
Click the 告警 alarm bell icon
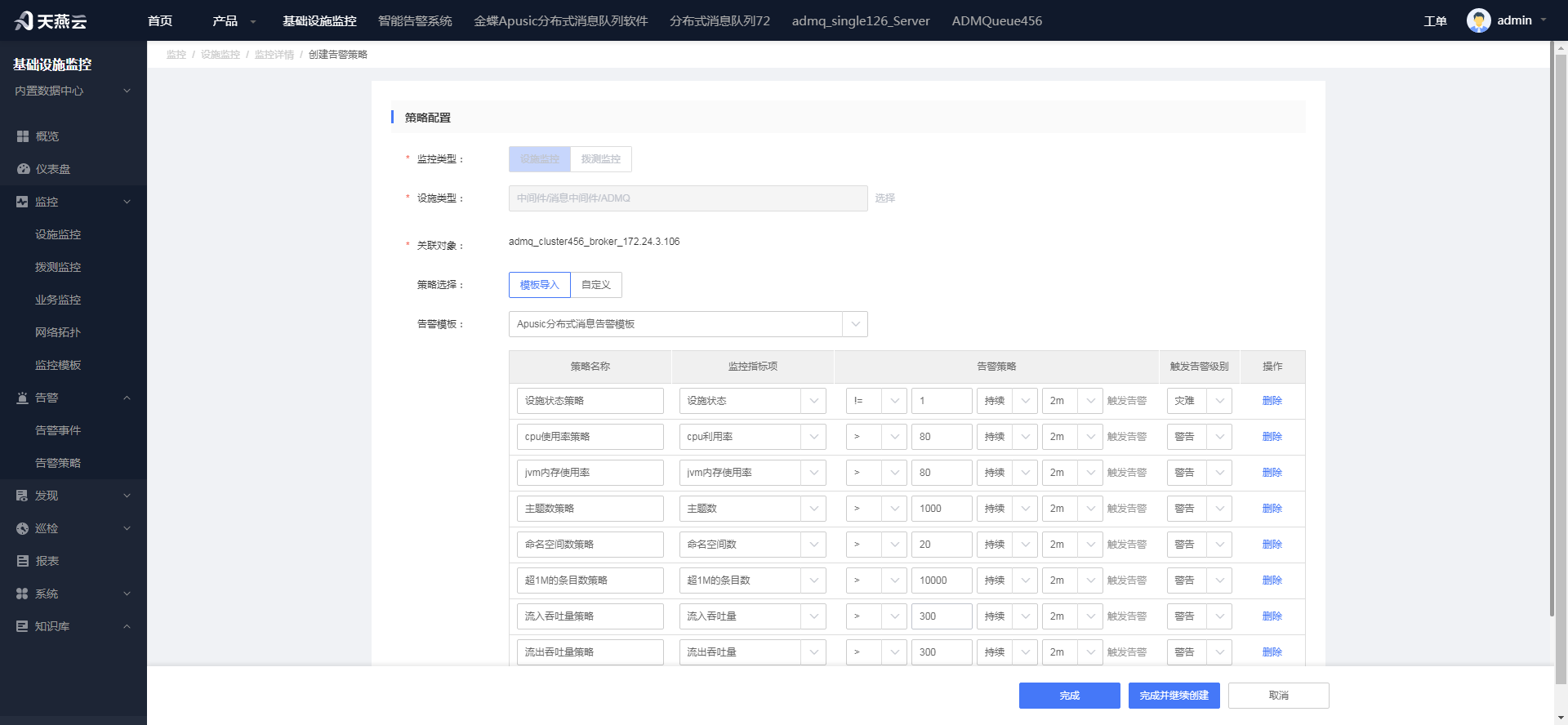pyautogui.click(x=22, y=398)
